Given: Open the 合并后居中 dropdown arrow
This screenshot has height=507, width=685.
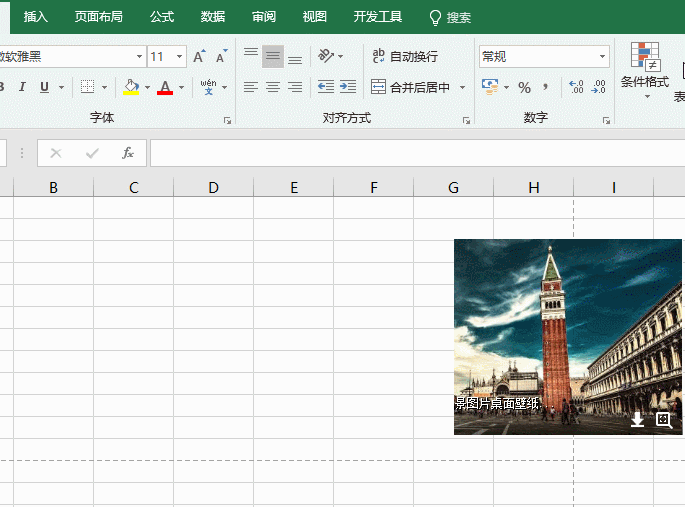Looking at the screenshot, I should 463,88.
